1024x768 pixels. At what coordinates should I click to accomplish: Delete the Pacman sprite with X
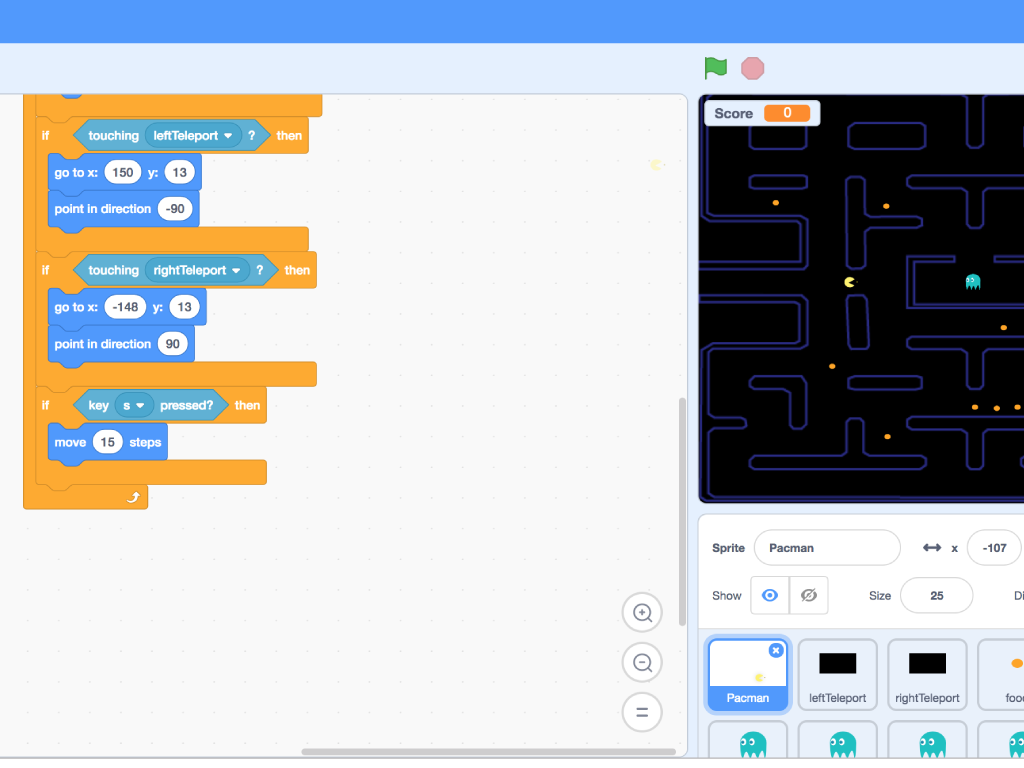(x=776, y=650)
